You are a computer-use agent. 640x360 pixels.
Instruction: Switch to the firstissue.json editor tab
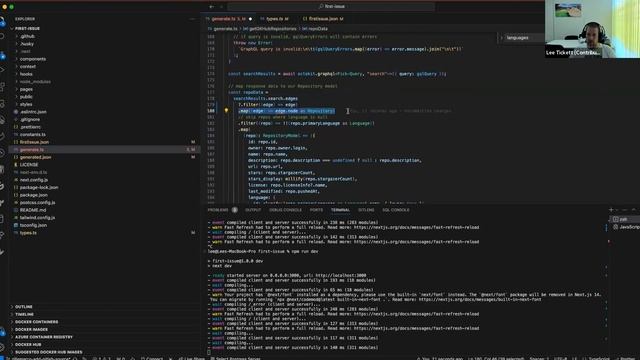[323, 19]
